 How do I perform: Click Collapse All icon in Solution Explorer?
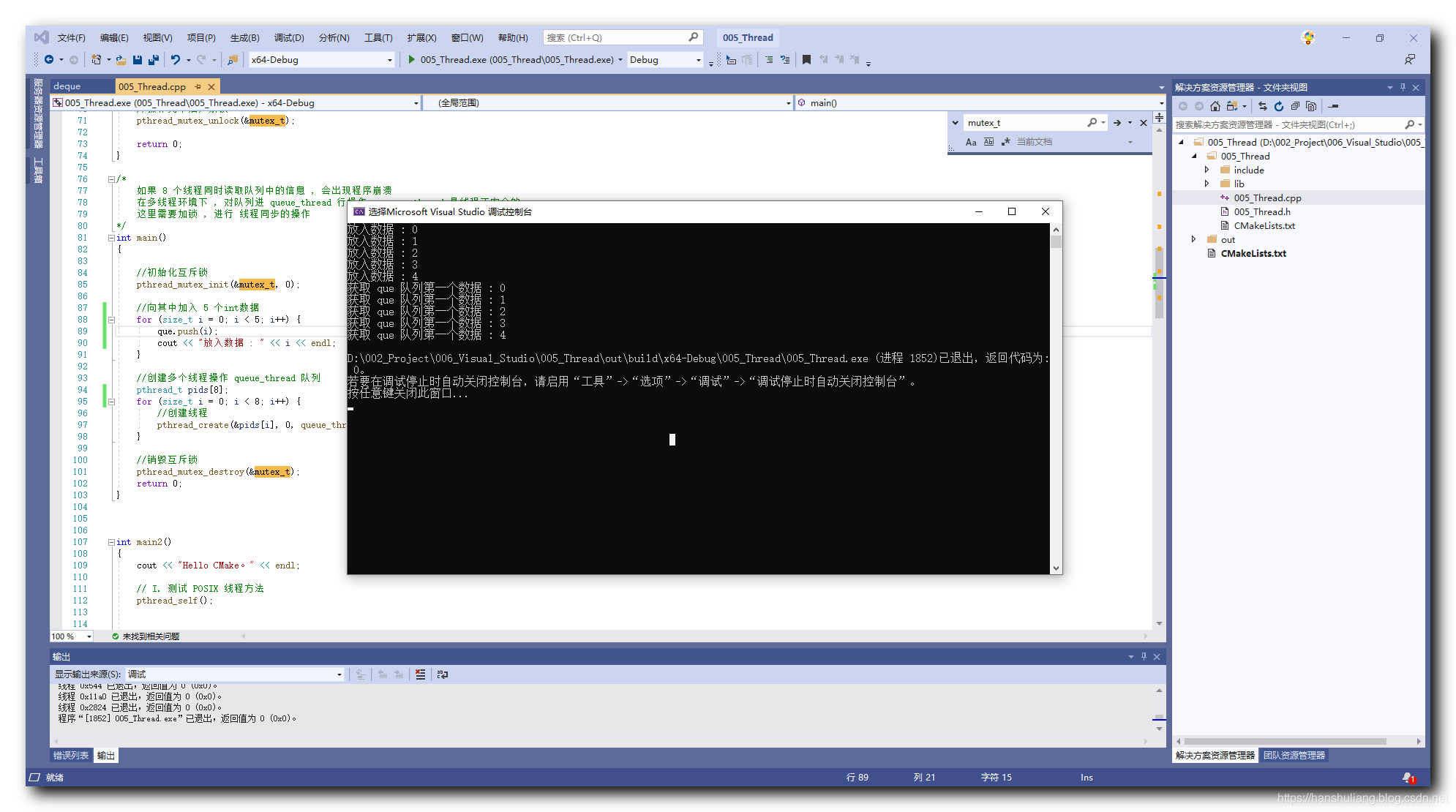click(1295, 106)
